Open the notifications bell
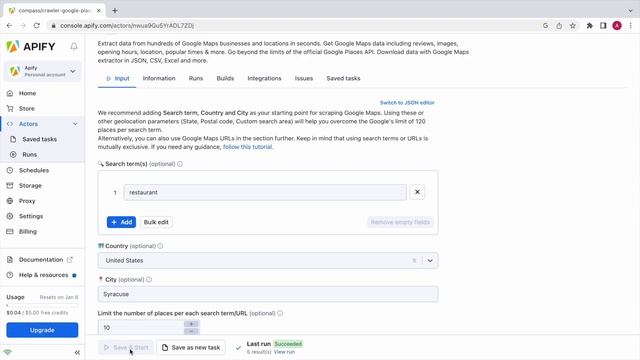The width and height of the screenshot is (640, 360). [74, 47]
